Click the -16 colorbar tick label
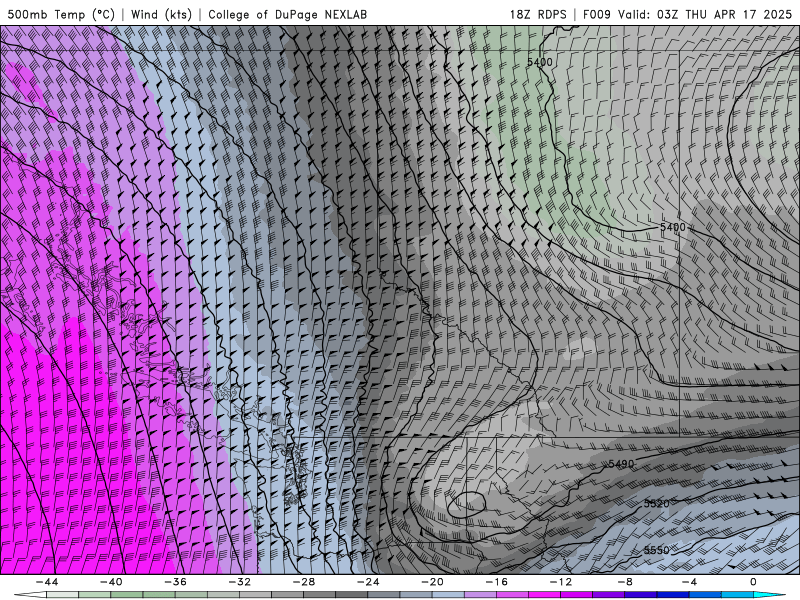 (497, 582)
